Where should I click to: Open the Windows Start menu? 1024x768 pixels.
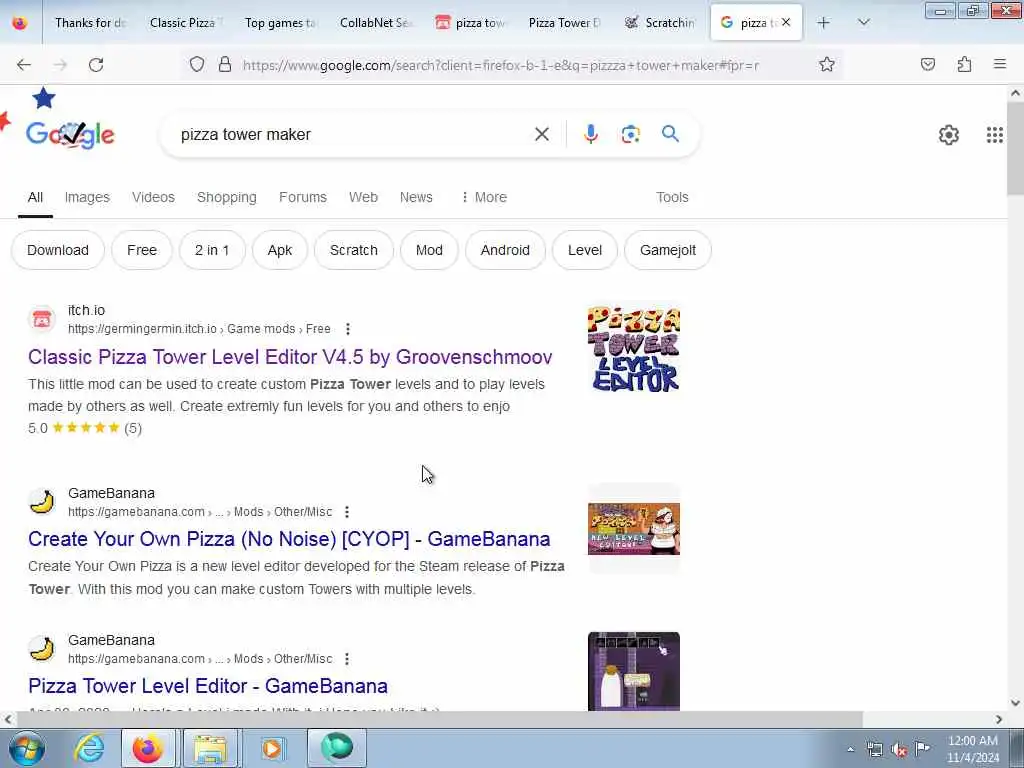pos(27,748)
